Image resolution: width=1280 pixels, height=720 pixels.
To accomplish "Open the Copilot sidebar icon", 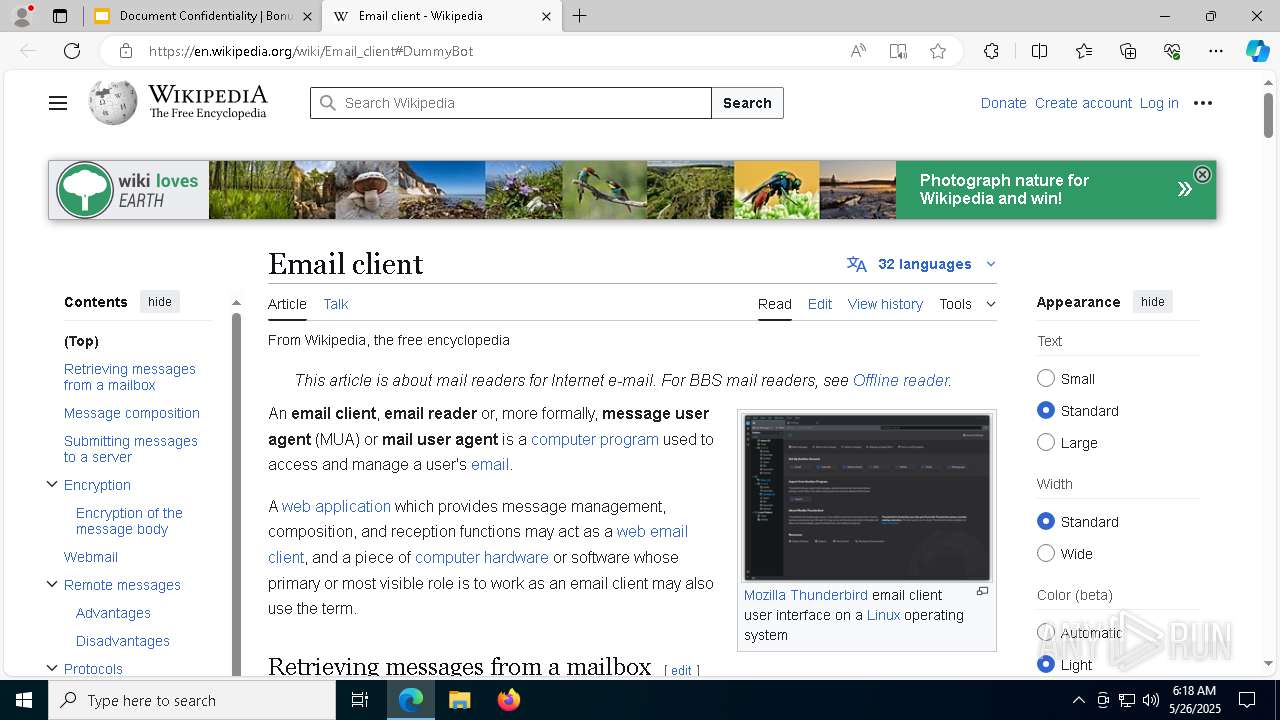I will [1257, 51].
